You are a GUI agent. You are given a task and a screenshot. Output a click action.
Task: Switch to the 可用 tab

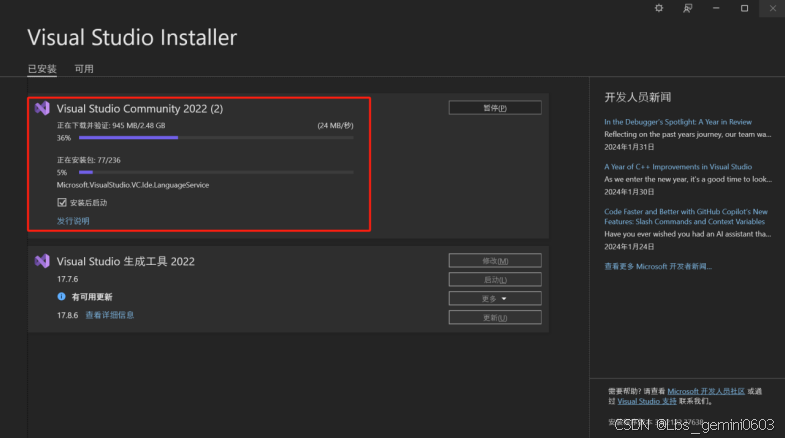[x=84, y=69]
